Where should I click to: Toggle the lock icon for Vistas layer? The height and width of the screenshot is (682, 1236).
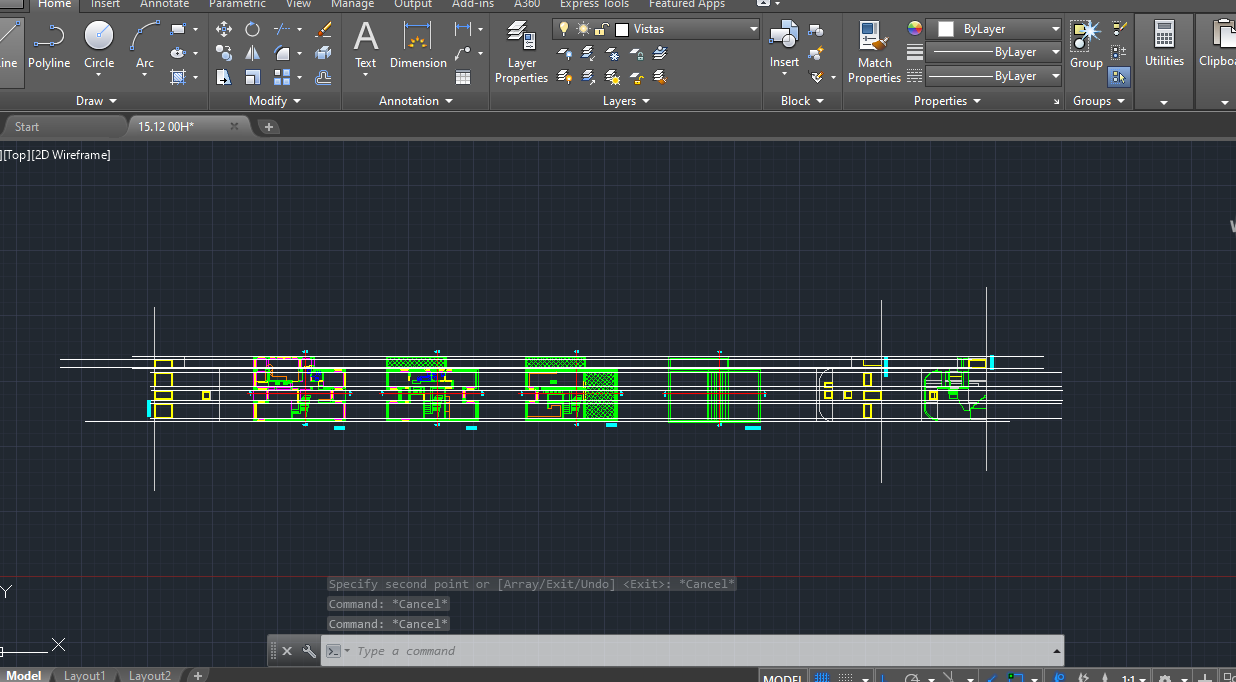(x=601, y=29)
